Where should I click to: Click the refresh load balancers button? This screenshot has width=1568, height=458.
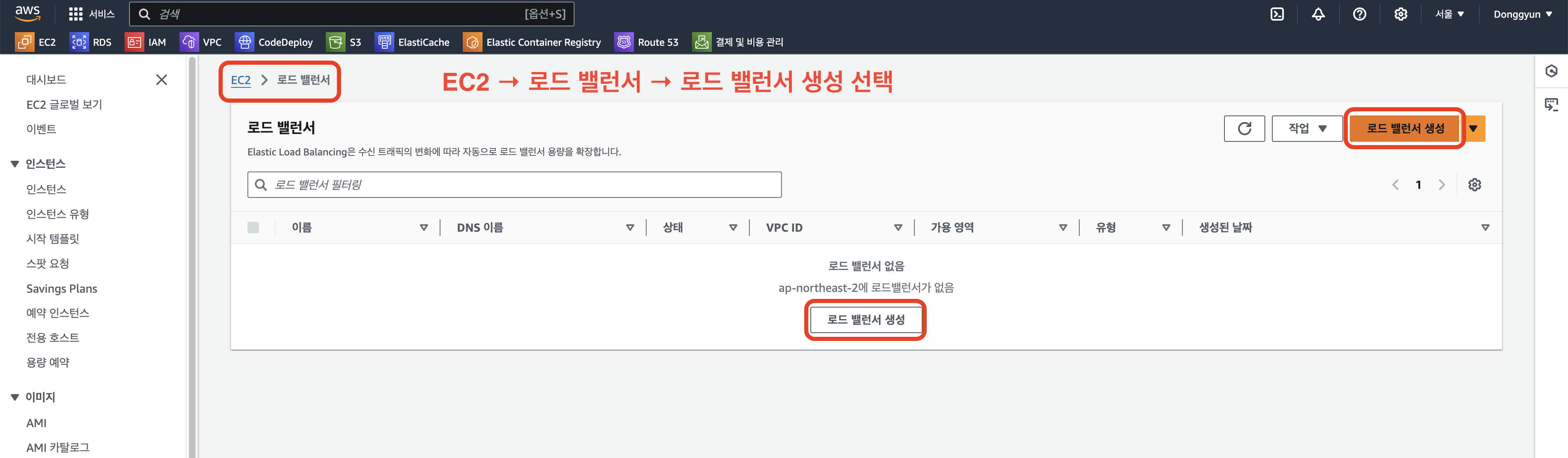click(1244, 128)
